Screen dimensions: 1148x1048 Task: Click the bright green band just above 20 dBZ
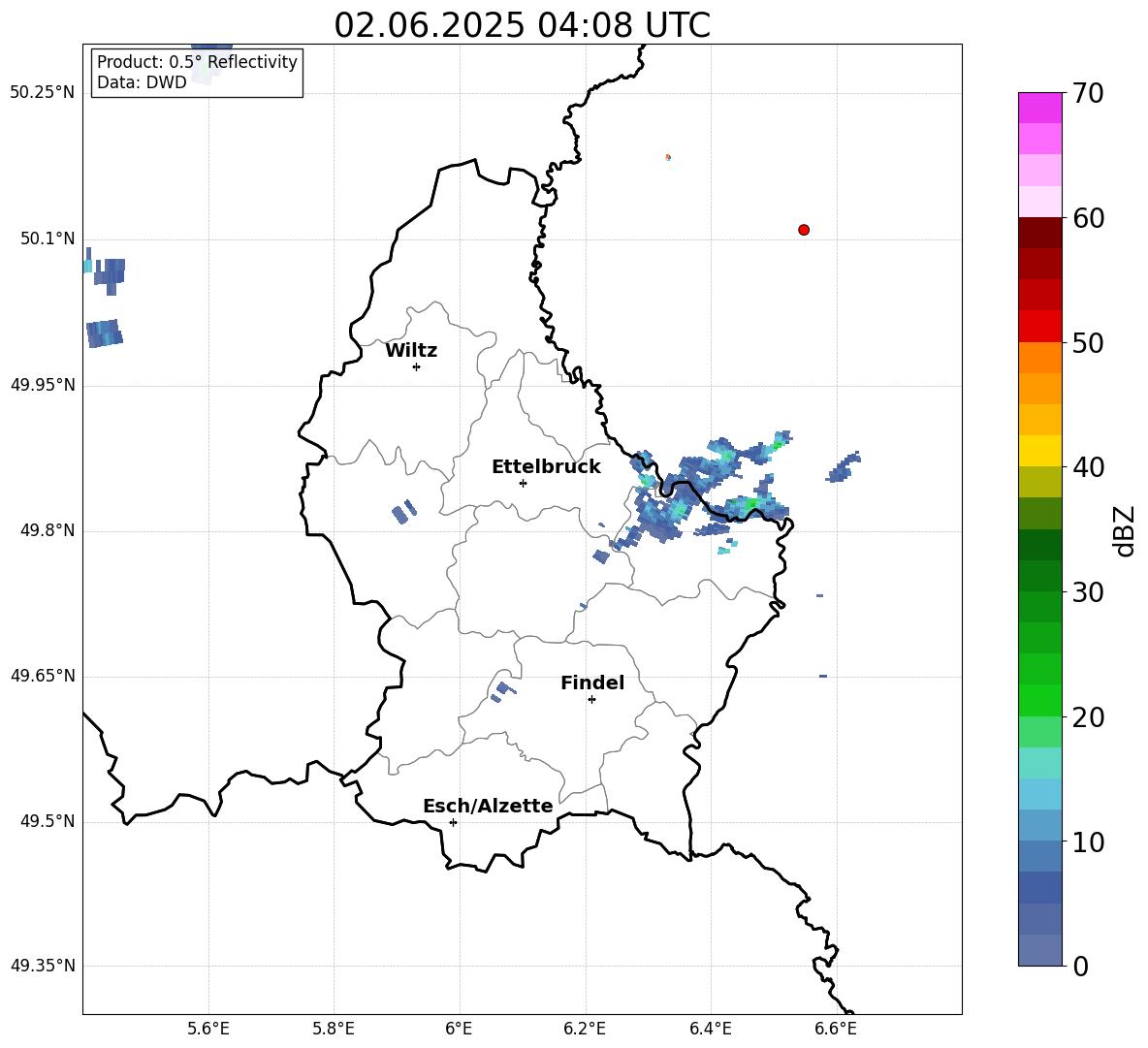tap(1039, 701)
